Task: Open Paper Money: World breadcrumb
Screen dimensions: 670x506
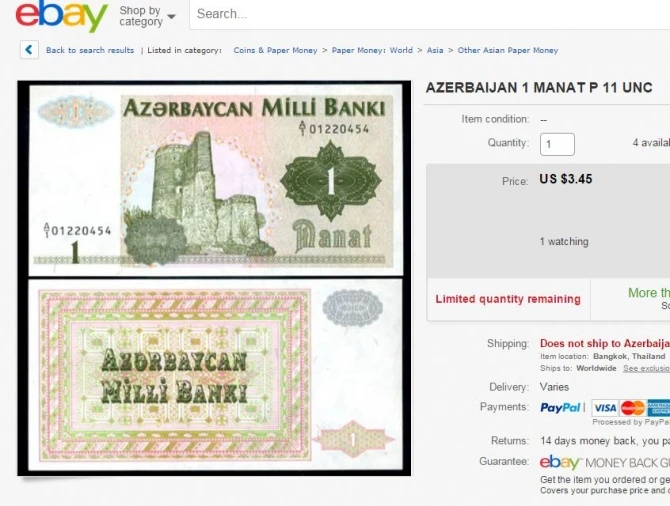Action: tap(372, 50)
